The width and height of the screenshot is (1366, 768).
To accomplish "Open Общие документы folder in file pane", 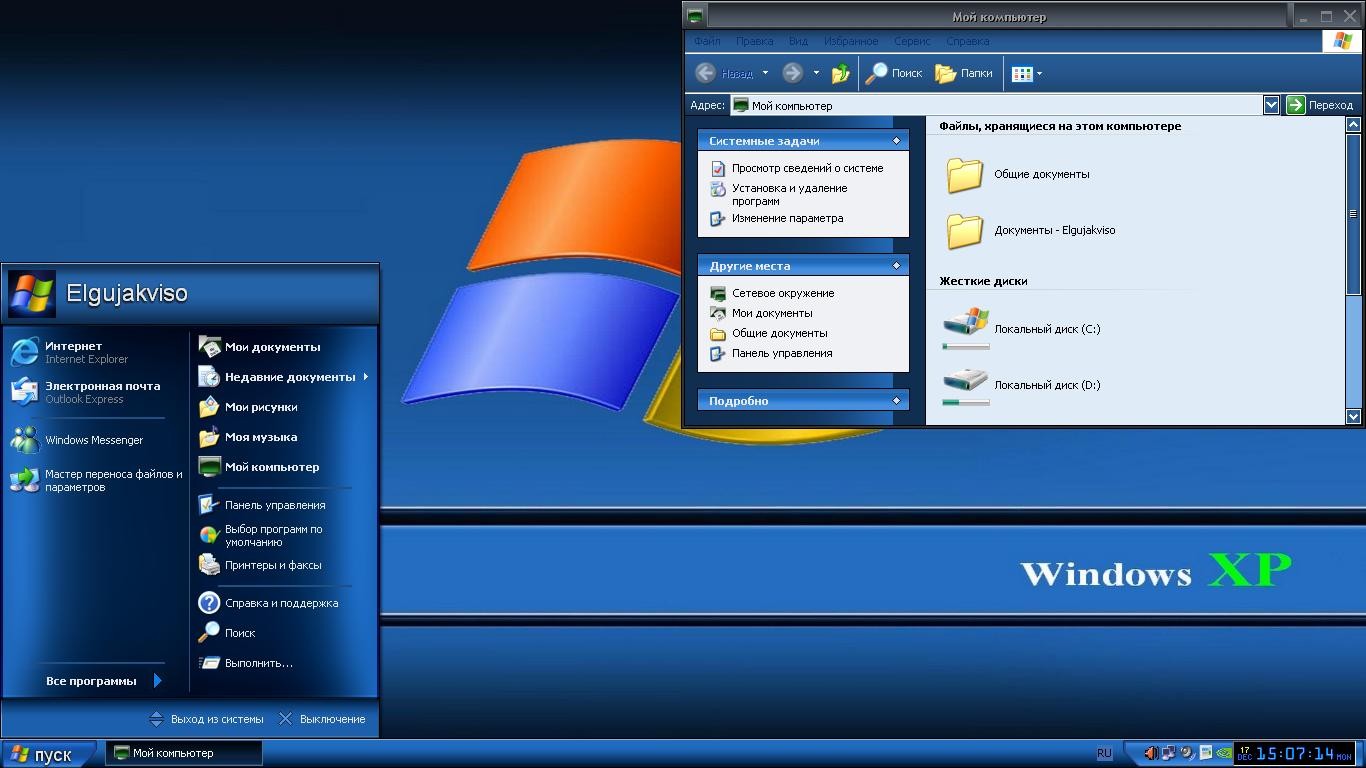I will pyautogui.click(x=1018, y=174).
